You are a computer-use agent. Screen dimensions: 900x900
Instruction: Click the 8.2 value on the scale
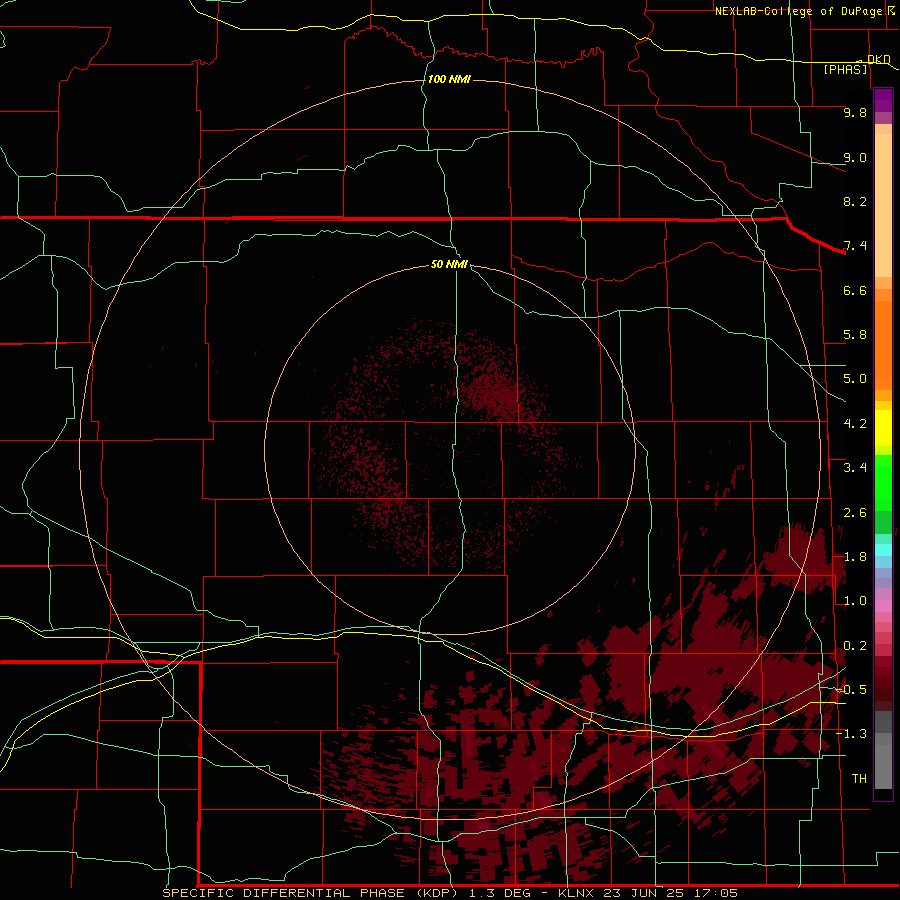855,201
